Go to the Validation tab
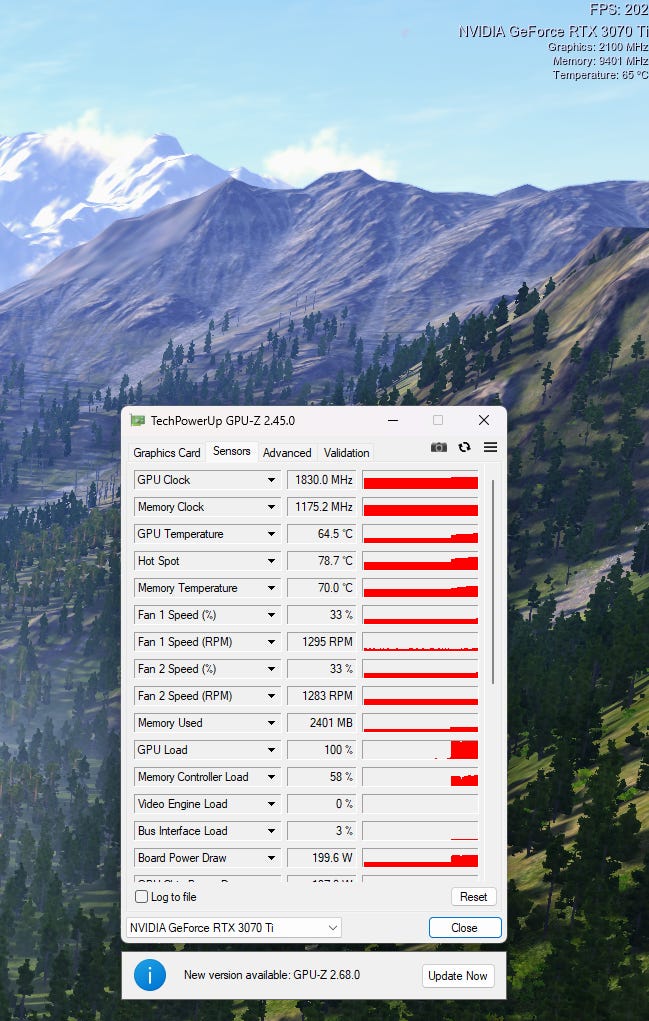This screenshot has width=649, height=1021. [346, 453]
